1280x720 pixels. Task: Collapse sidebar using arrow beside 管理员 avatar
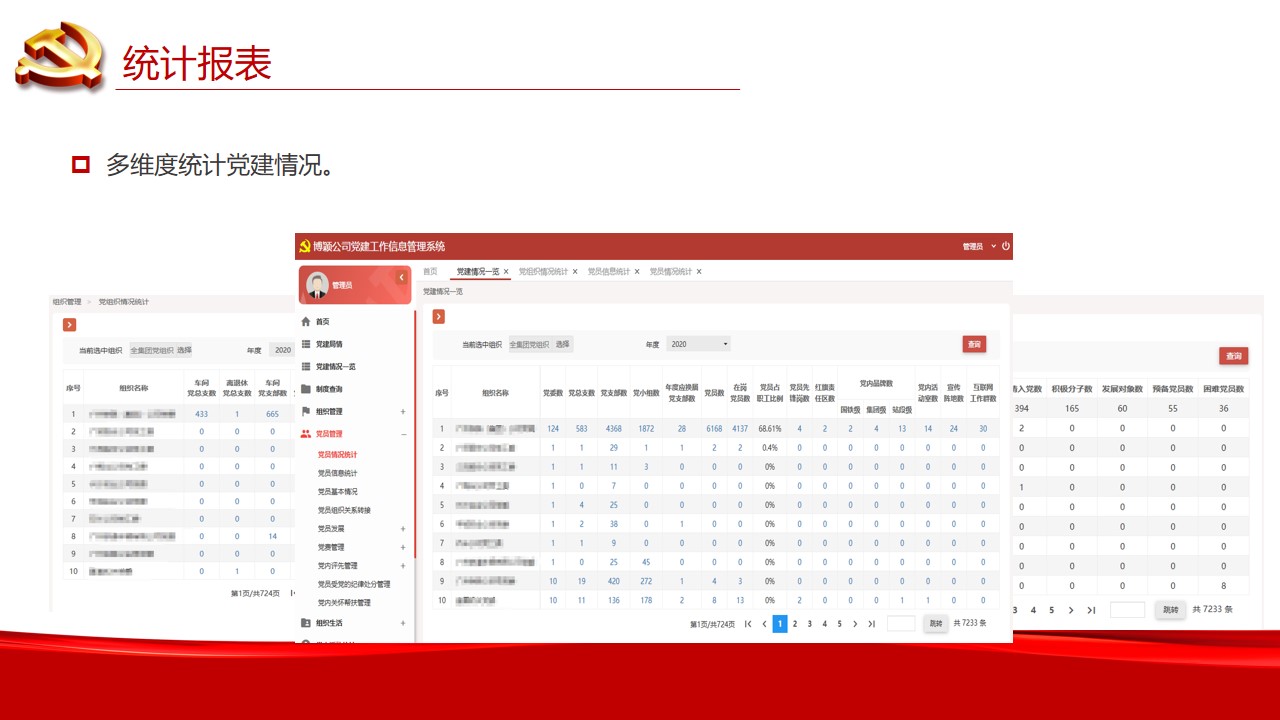[x=401, y=277]
